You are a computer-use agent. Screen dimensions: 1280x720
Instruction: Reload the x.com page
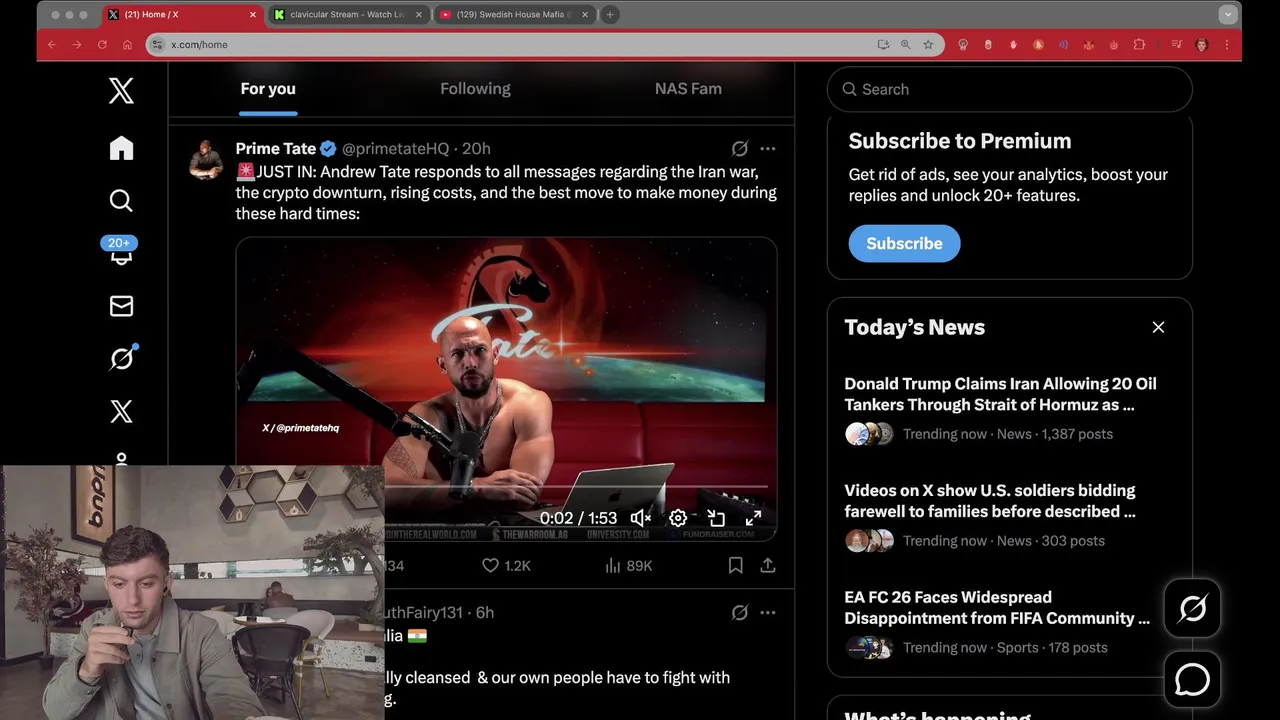coord(102,44)
